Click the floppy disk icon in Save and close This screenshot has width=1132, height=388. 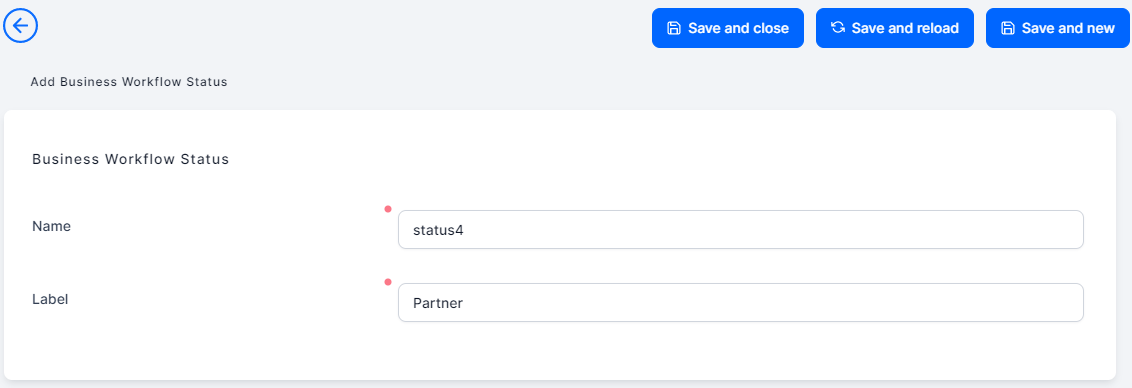tap(674, 28)
